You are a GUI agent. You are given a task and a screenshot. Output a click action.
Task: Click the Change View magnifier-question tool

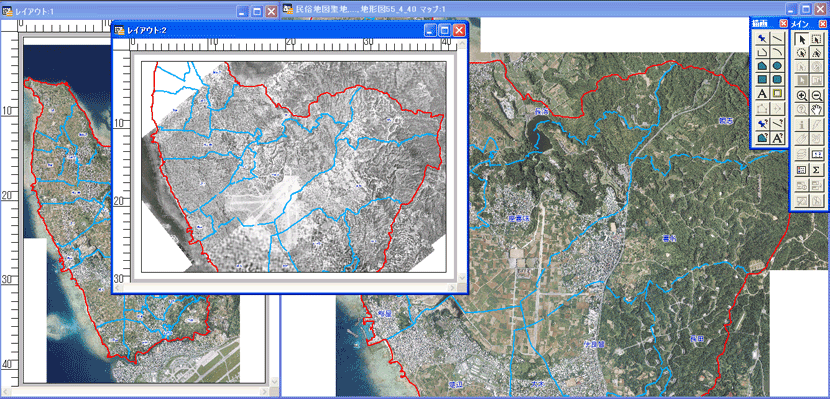801,110
